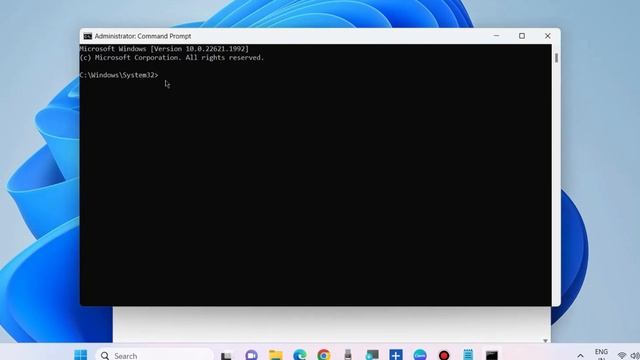The height and width of the screenshot is (360, 640).
Task: Show hidden system tray icons
Action: (x=580, y=356)
